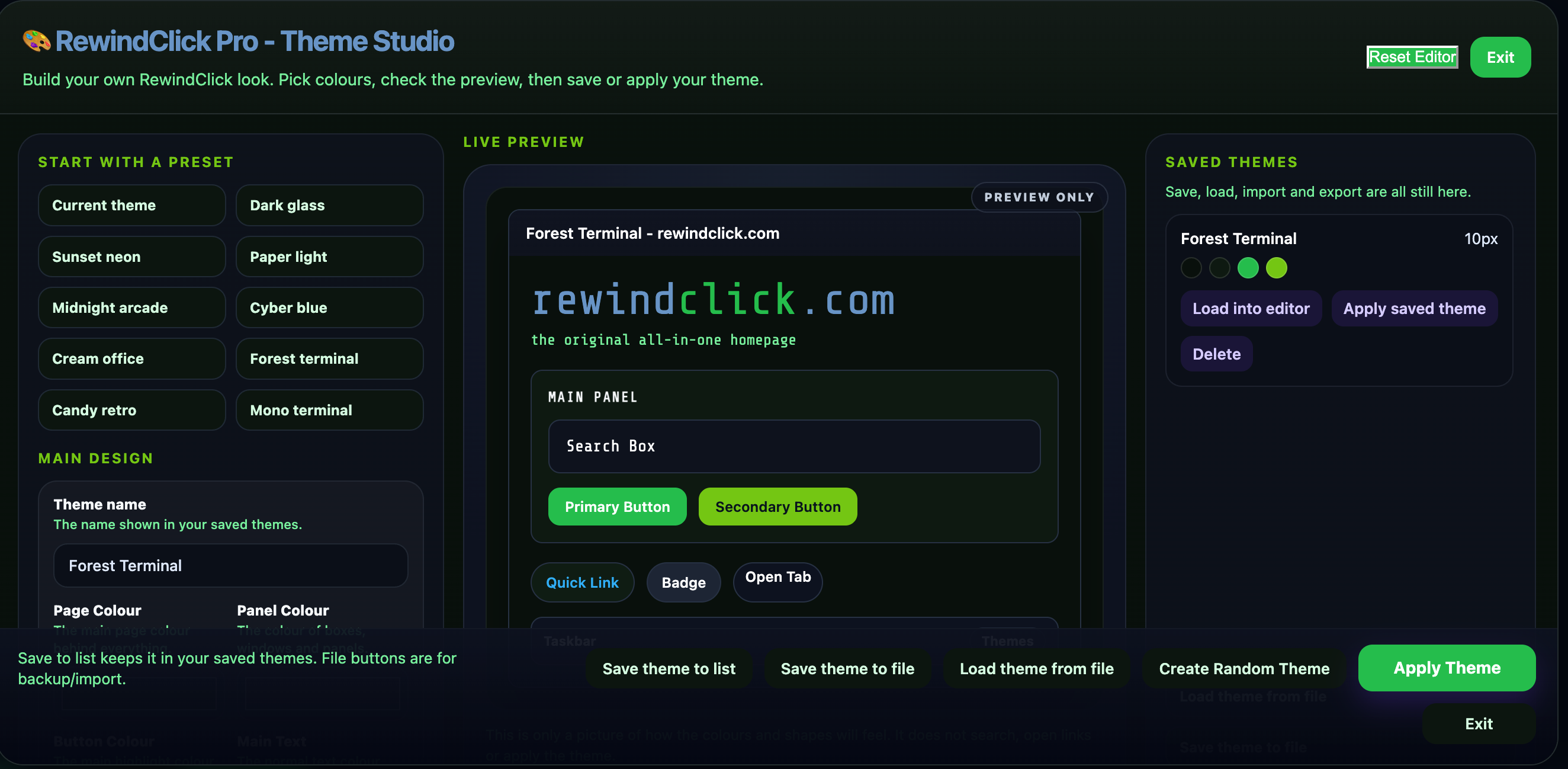Click the START WITH A PRESET heading
1568x769 pixels.
click(x=136, y=162)
